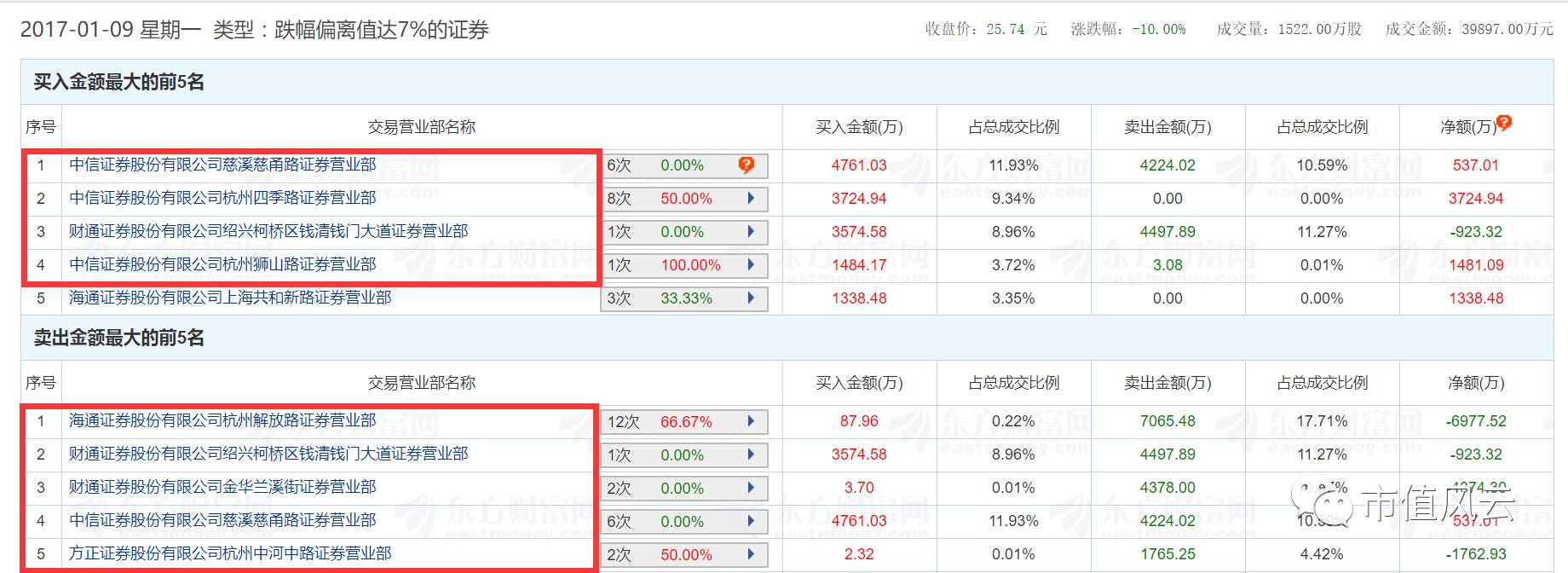Expand the arrow beside 3次 33.33%
1568x573 pixels.
(751, 298)
